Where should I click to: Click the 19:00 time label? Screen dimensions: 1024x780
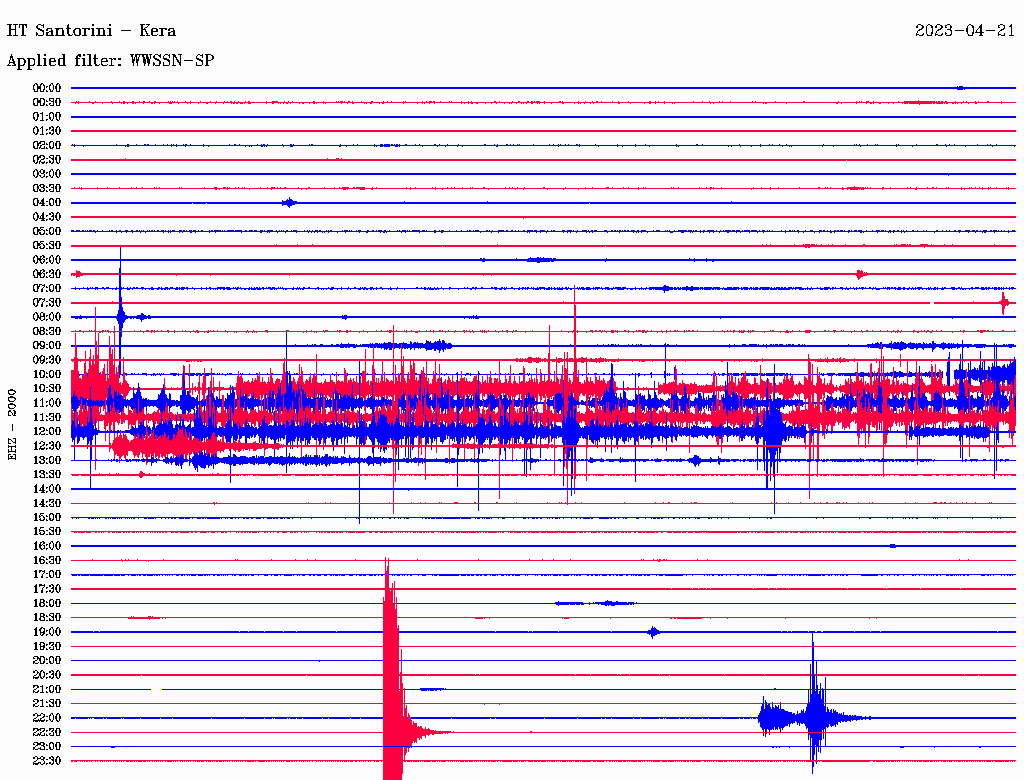coord(47,632)
